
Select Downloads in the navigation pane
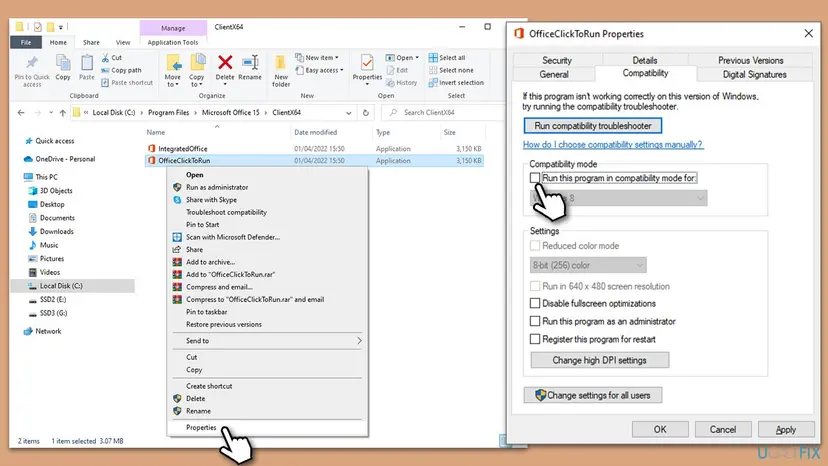(57, 231)
